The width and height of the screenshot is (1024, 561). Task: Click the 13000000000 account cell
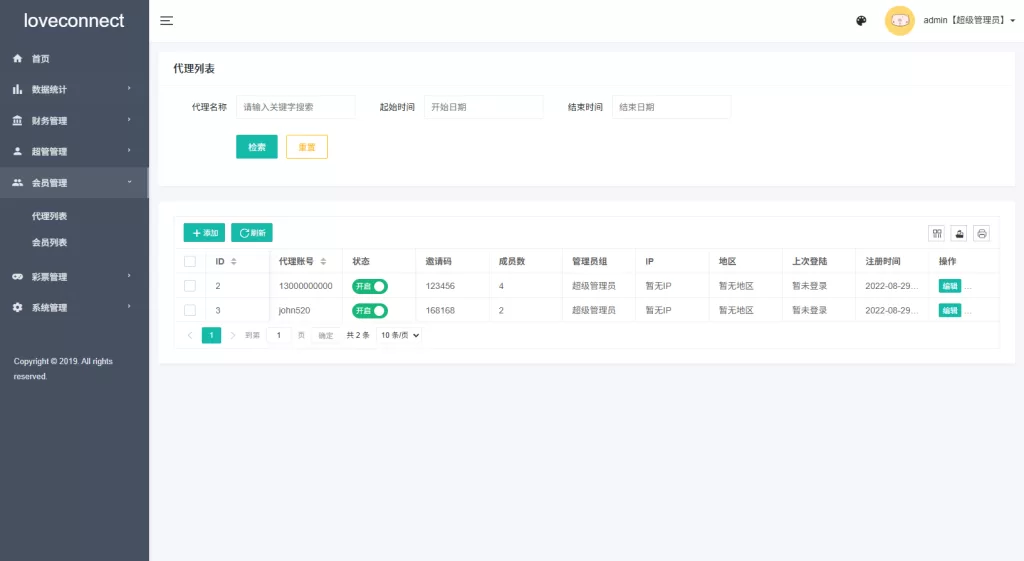[306, 286]
